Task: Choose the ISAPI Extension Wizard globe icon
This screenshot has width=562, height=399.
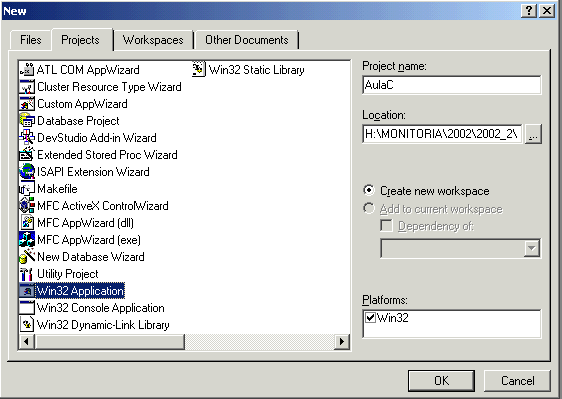Action: (27, 172)
